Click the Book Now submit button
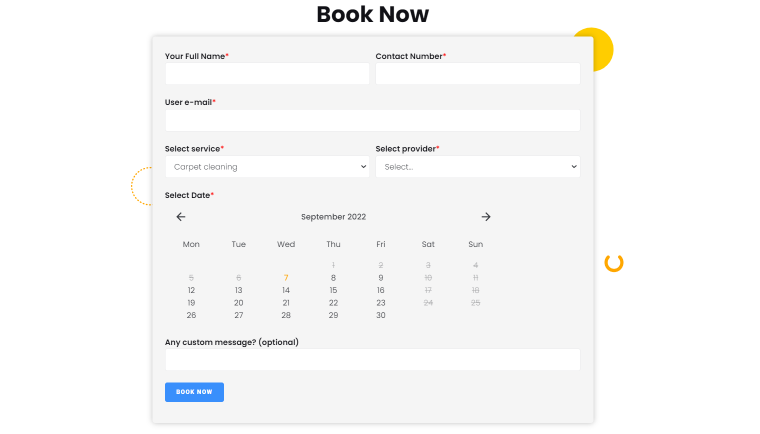The width and height of the screenshot is (760, 434). pos(194,392)
